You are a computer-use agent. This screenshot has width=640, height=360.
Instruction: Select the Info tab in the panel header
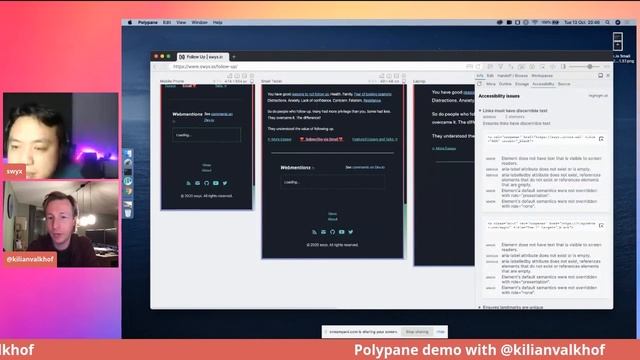480,76
